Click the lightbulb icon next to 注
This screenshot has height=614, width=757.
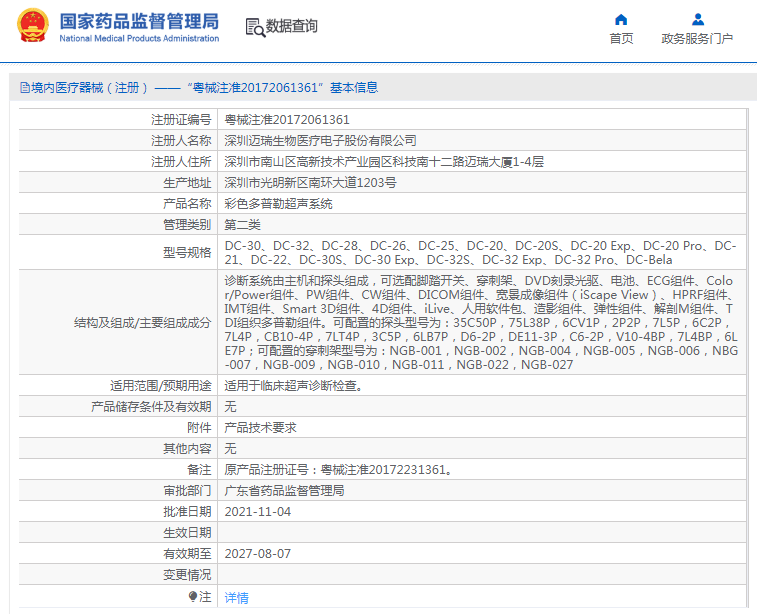tap(193, 597)
